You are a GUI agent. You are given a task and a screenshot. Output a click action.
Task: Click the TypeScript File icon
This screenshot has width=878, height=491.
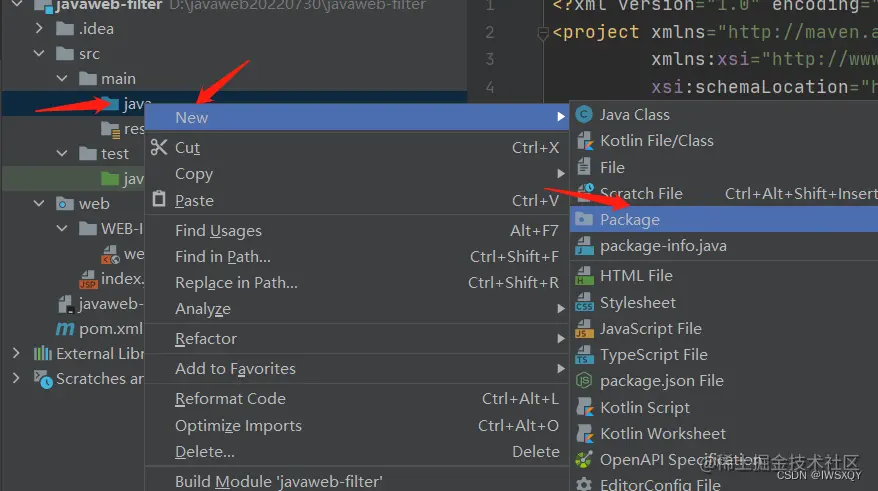point(585,355)
